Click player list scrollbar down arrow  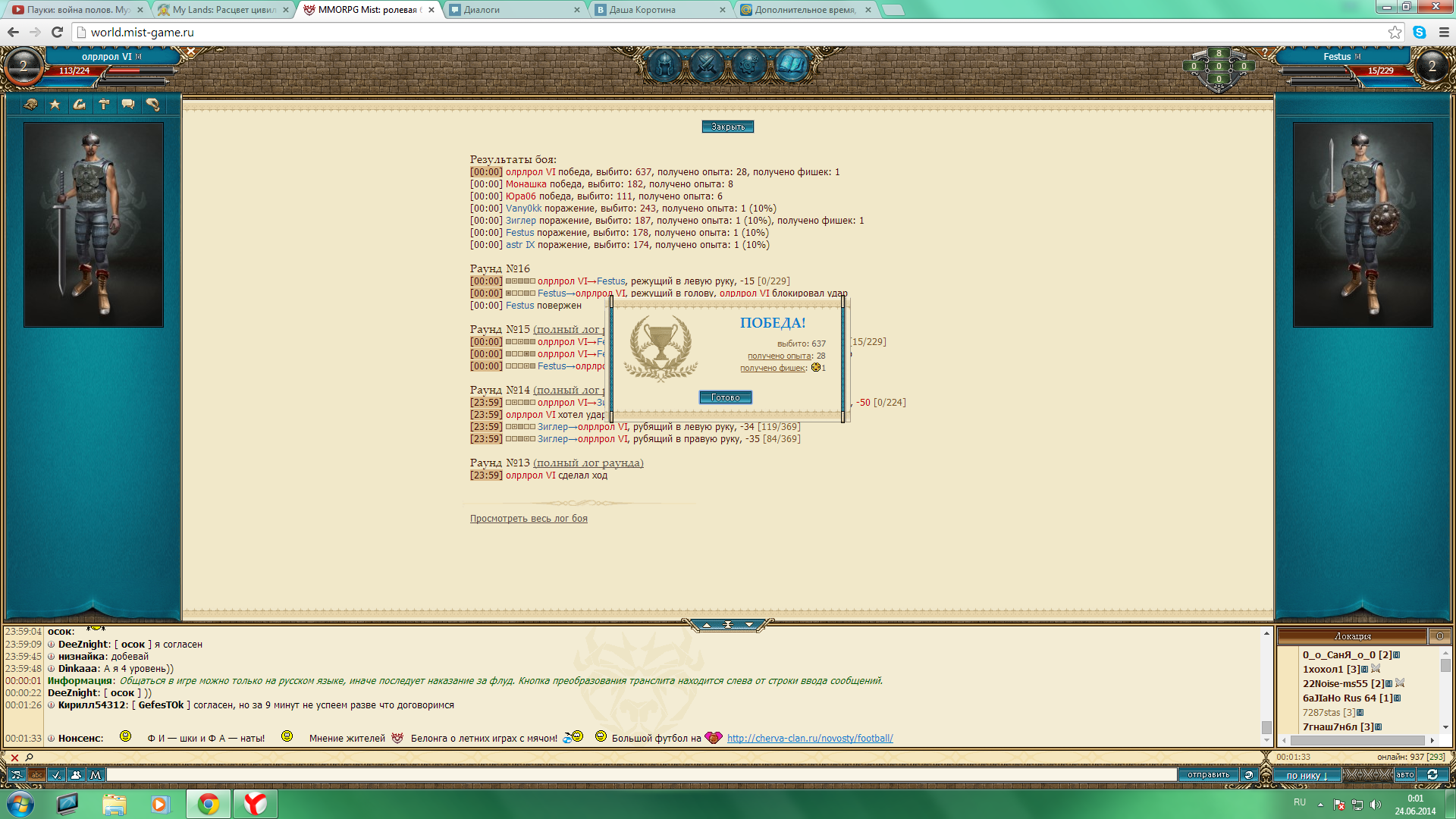tap(1445, 727)
